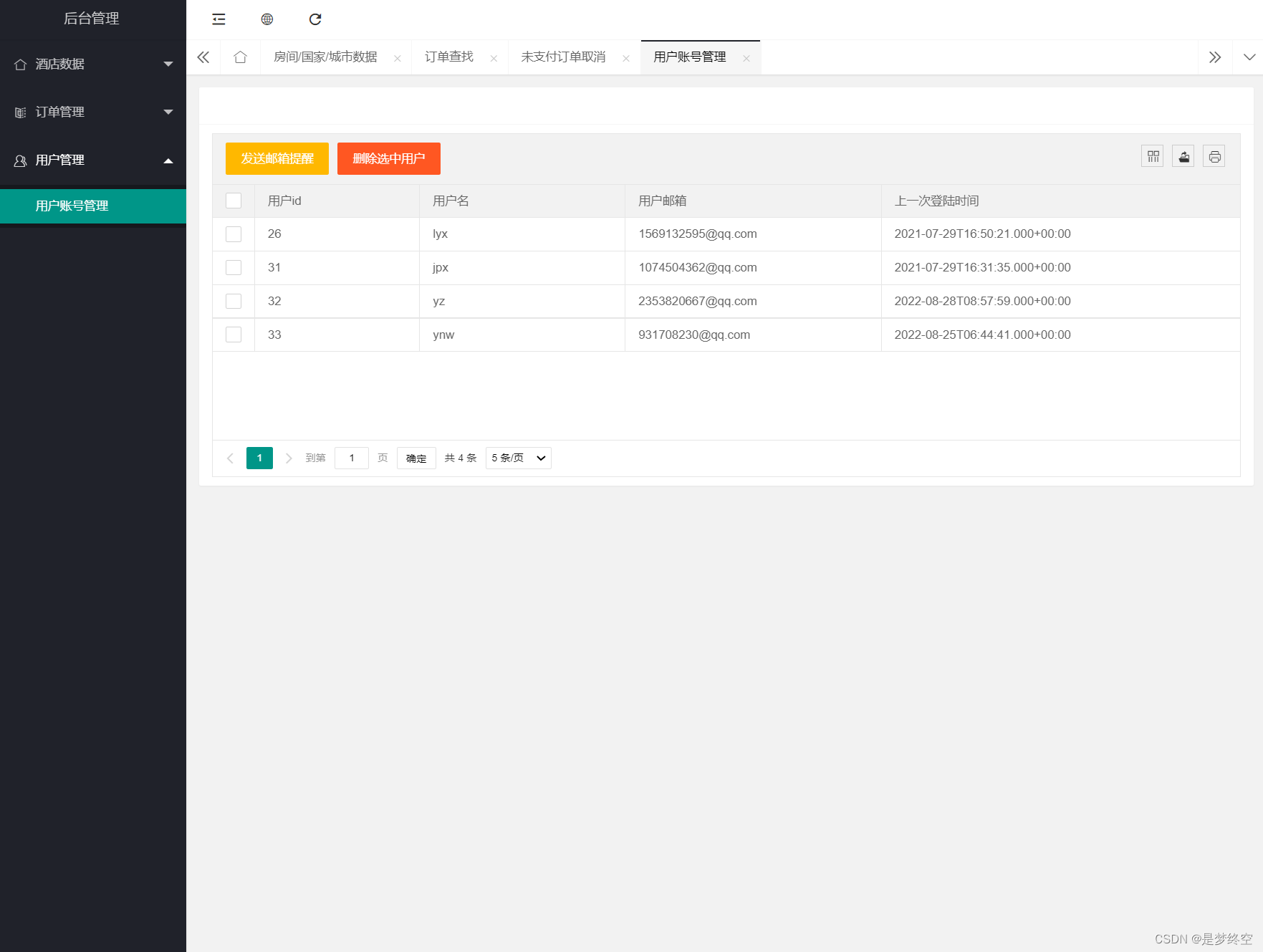Image resolution: width=1263 pixels, height=952 pixels.
Task: Toggle the select-all header checkbox
Action: [234, 201]
